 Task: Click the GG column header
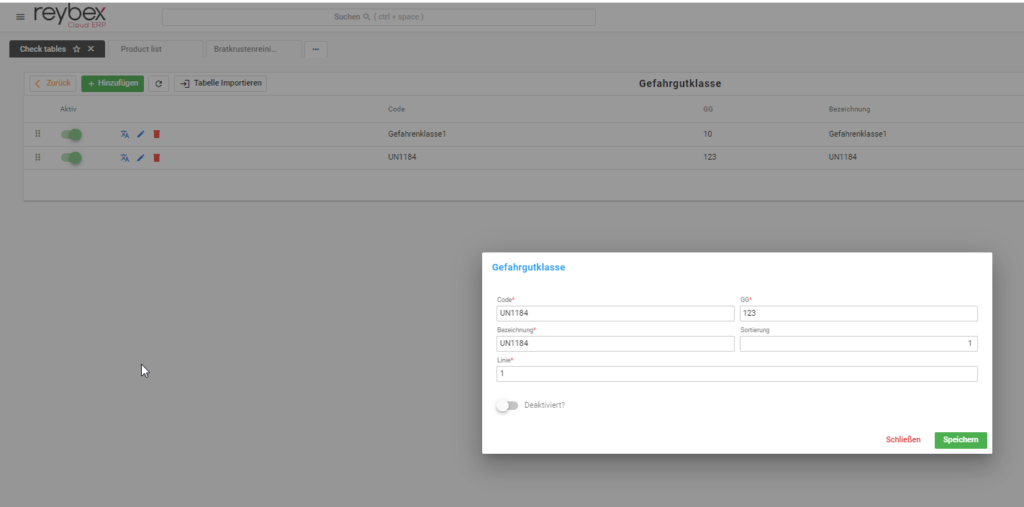pyautogui.click(x=709, y=109)
